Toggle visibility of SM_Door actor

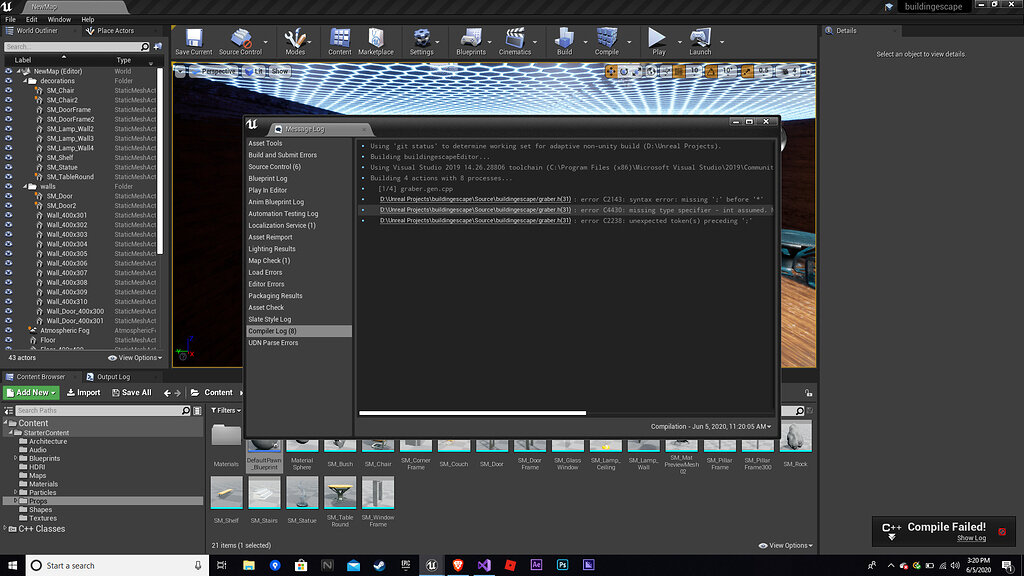coord(8,196)
